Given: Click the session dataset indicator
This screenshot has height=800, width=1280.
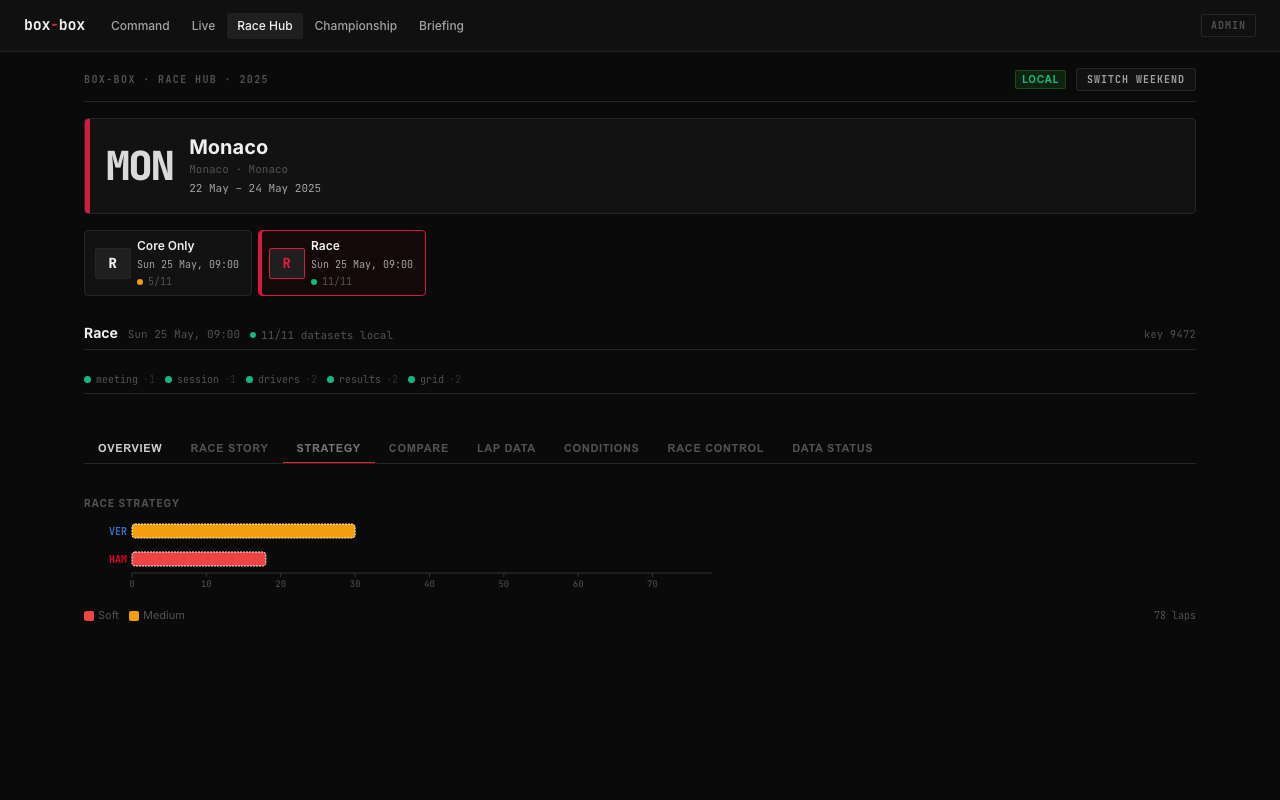Looking at the screenshot, I should pos(200,380).
